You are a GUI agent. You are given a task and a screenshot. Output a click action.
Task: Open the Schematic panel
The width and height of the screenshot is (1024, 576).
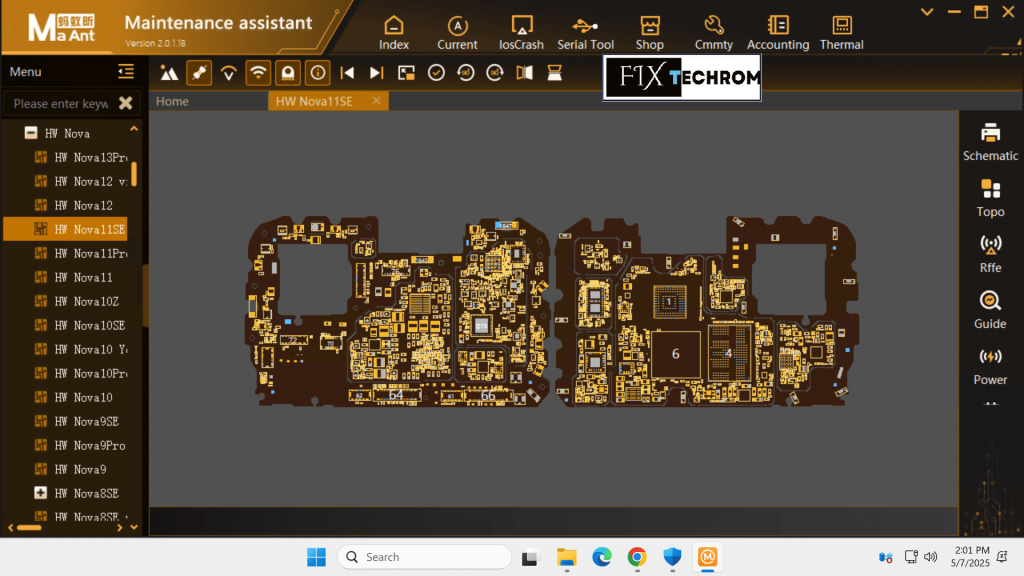click(990, 142)
